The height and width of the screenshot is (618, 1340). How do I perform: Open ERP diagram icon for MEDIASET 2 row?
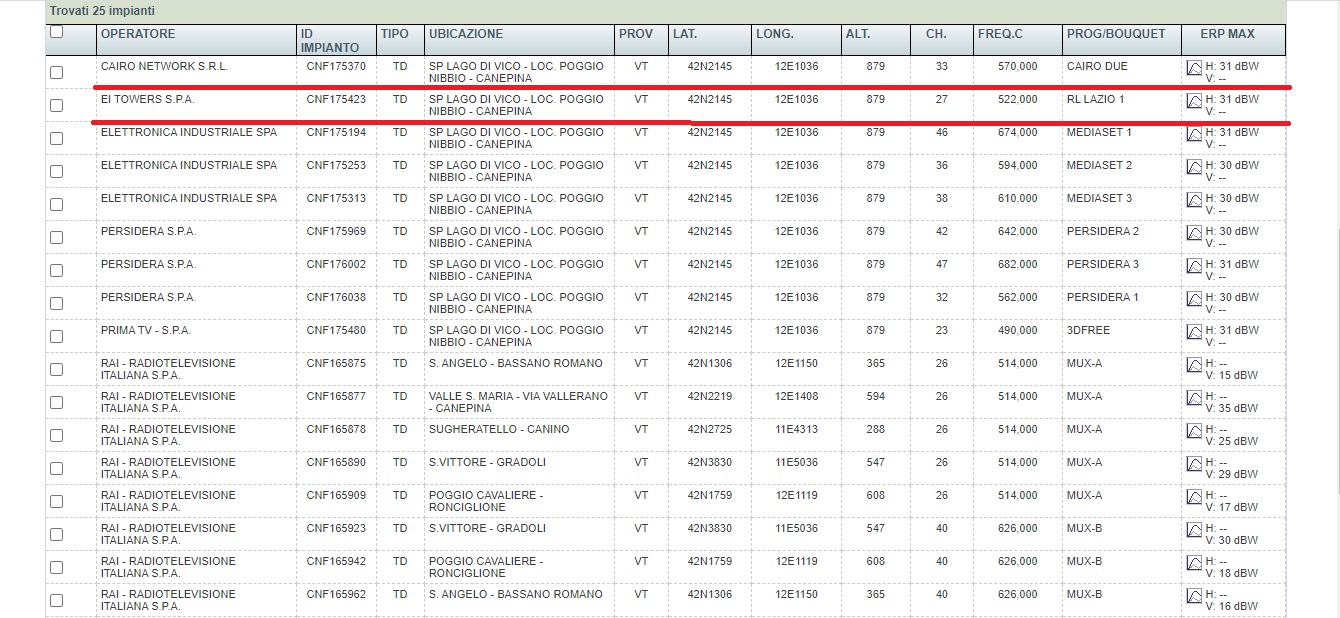1194,167
